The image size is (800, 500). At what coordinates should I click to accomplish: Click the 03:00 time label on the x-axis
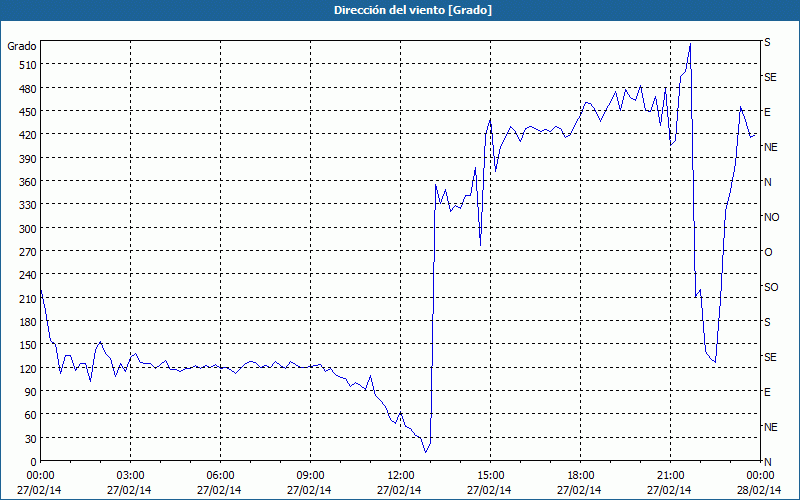(x=129, y=476)
